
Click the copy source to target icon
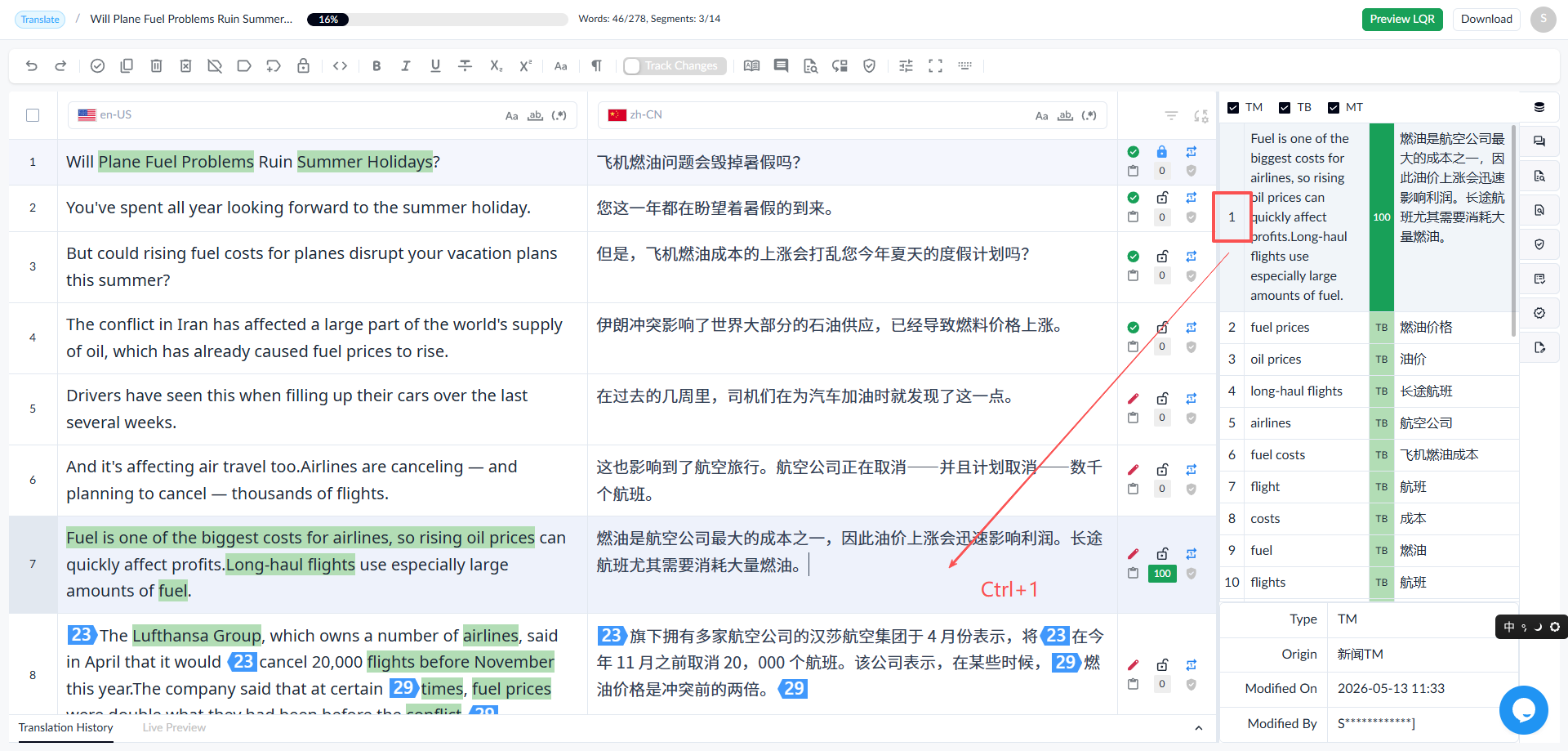point(127,66)
